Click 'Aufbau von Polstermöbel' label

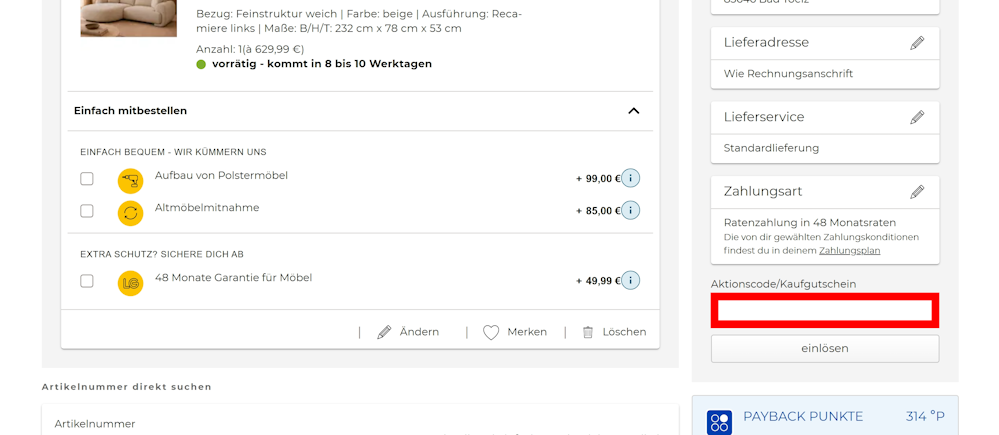pyautogui.click(x=221, y=175)
